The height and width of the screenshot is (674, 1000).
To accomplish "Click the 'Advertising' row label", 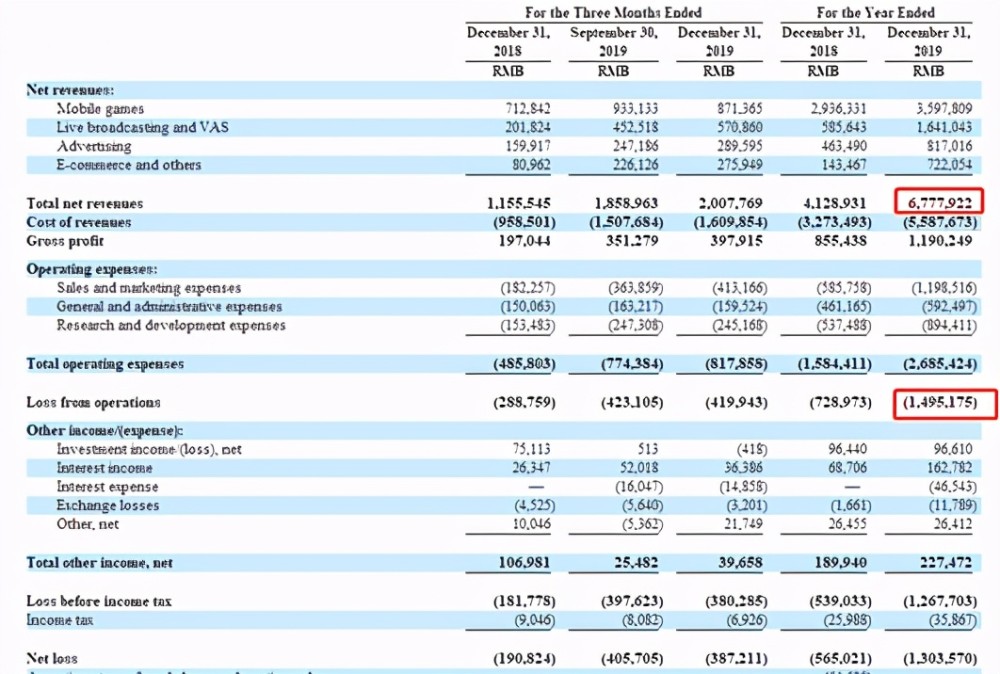I will point(94,146).
